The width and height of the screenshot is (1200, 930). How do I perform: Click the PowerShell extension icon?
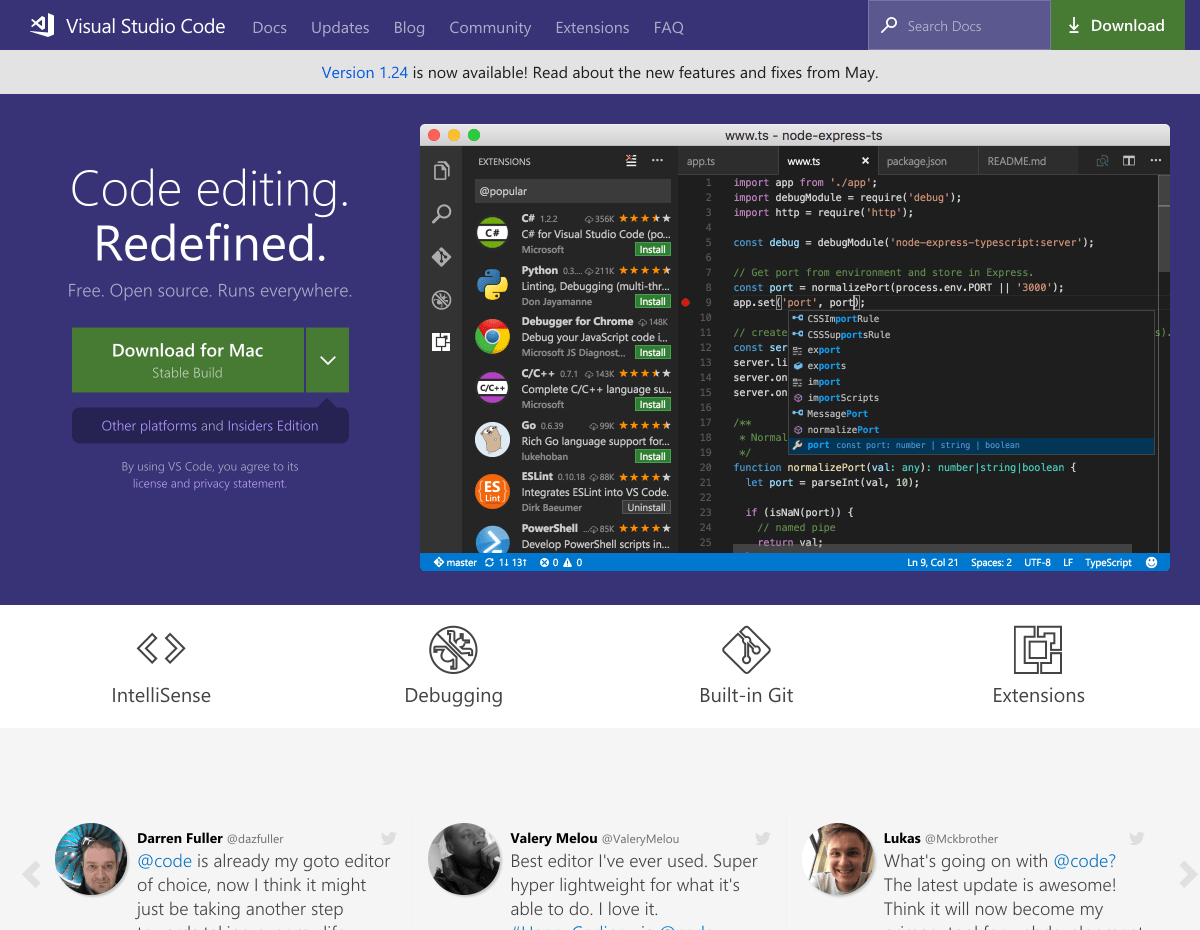click(x=492, y=540)
